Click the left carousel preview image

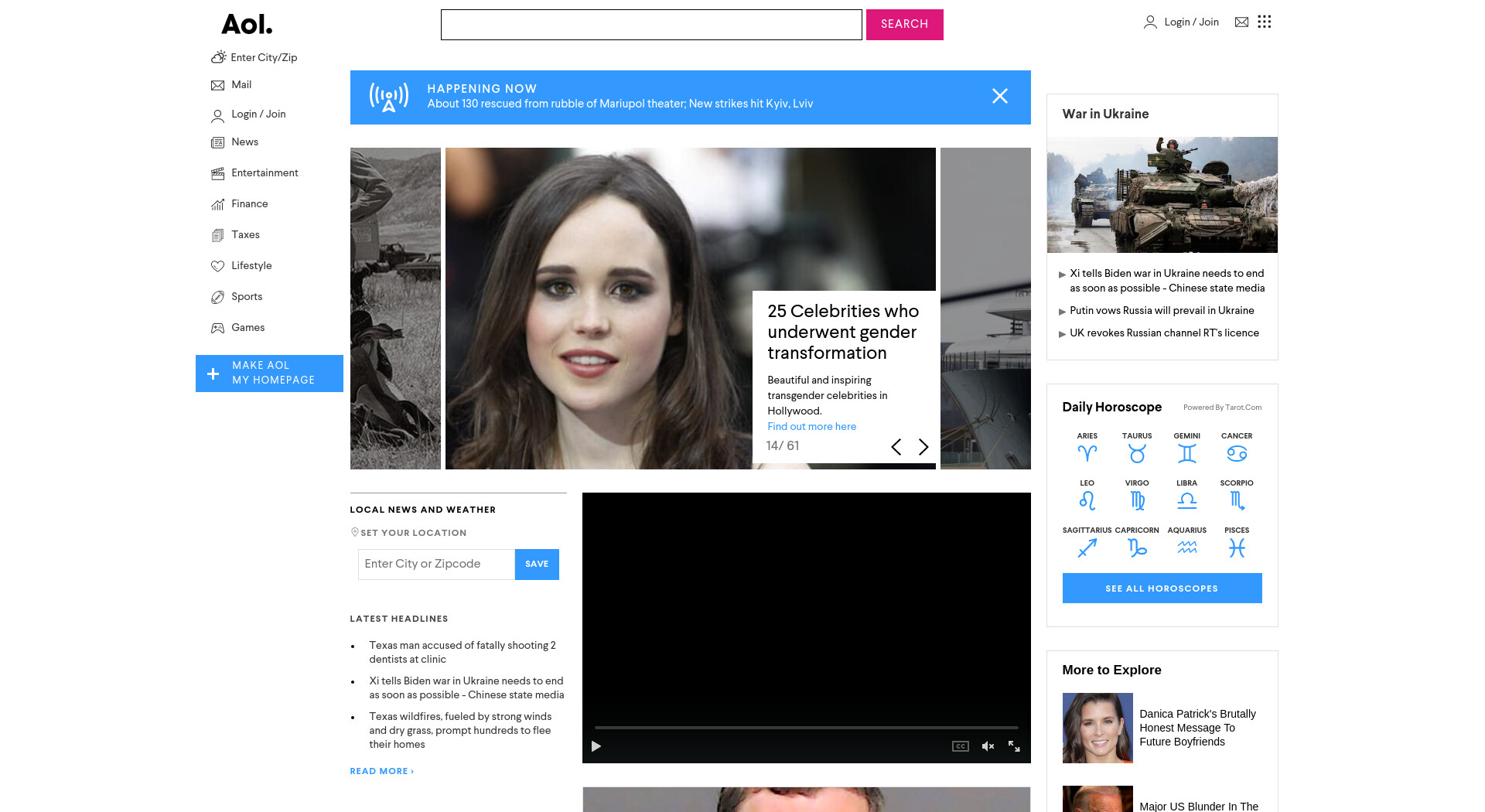click(395, 309)
